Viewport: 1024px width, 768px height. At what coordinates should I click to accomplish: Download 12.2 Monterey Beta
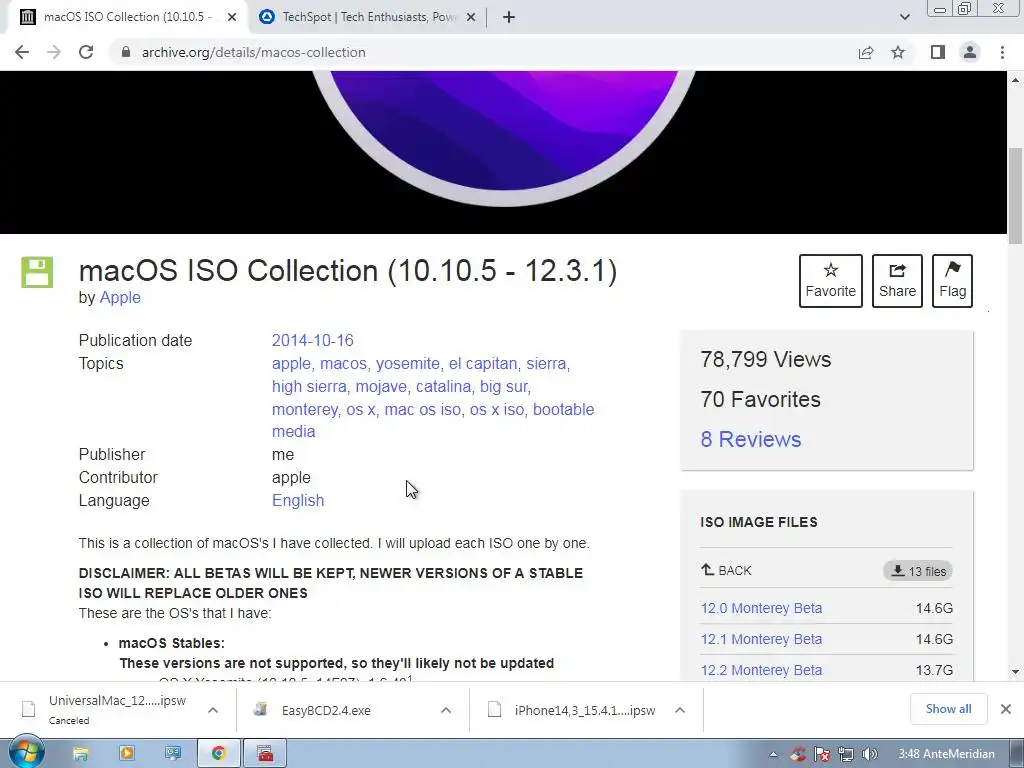tap(761, 670)
